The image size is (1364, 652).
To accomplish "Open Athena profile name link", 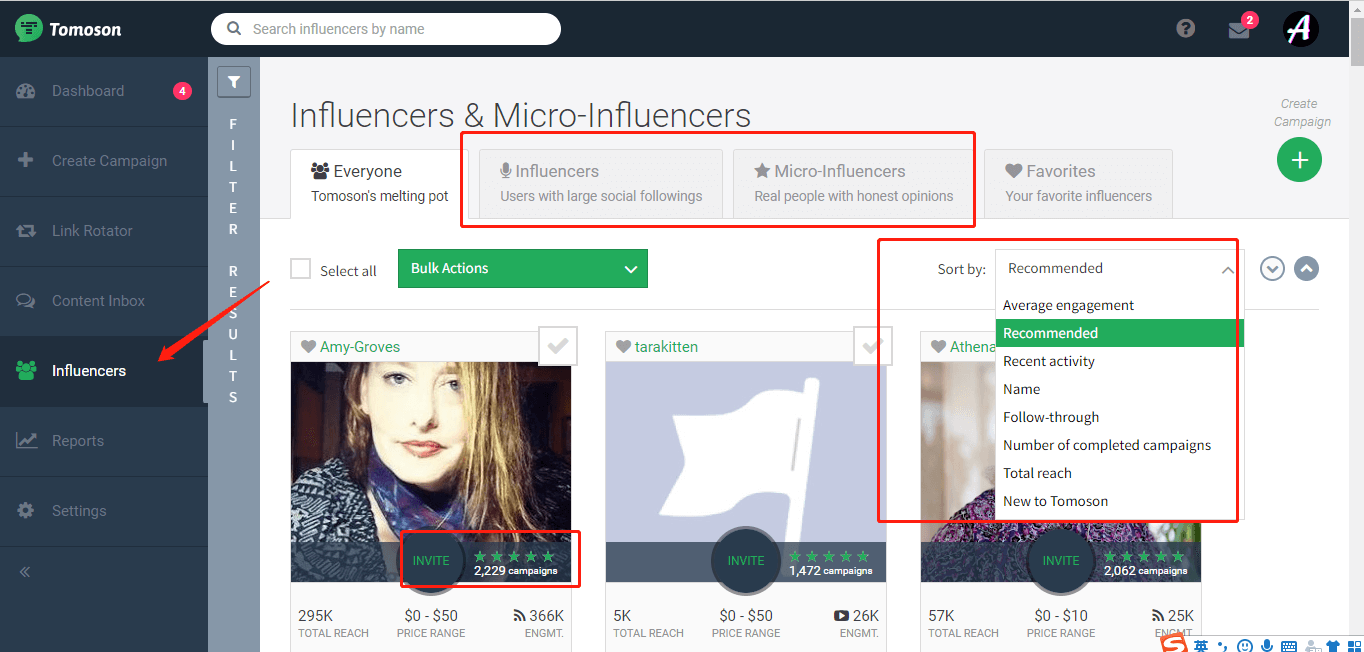I will point(973,347).
